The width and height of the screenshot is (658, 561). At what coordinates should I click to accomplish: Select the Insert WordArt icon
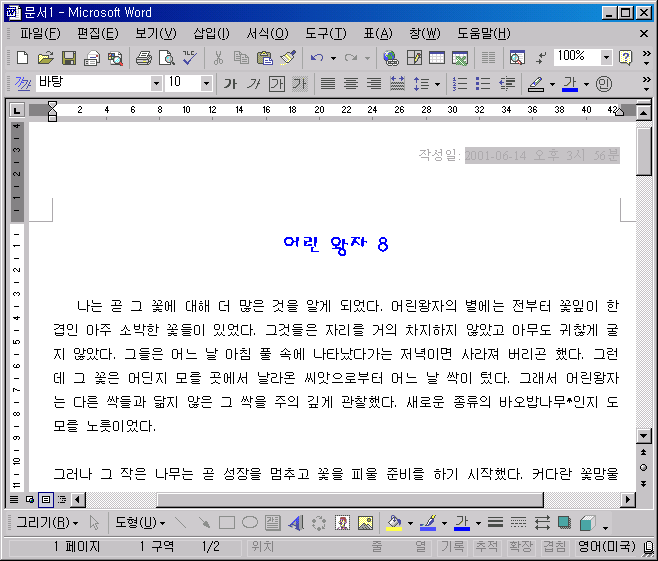point(296,522)
